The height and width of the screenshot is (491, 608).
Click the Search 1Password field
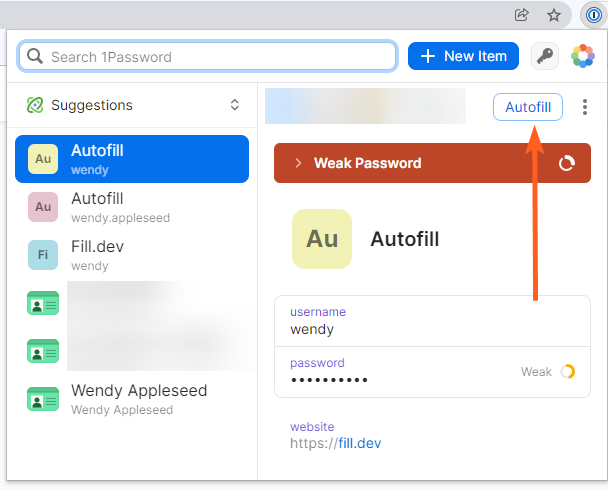pyautogui.click(x=208, y=57)
